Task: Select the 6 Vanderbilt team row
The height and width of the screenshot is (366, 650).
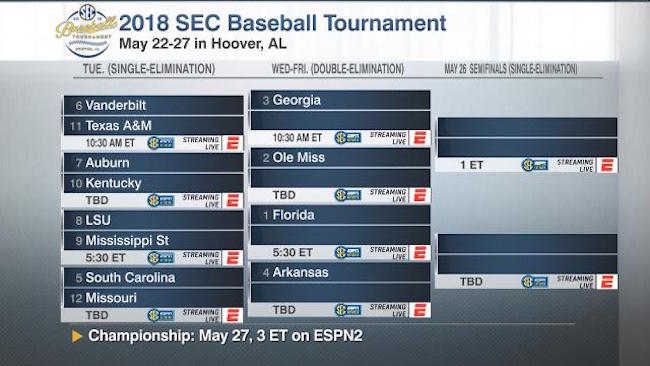Action: pos(153,105)
